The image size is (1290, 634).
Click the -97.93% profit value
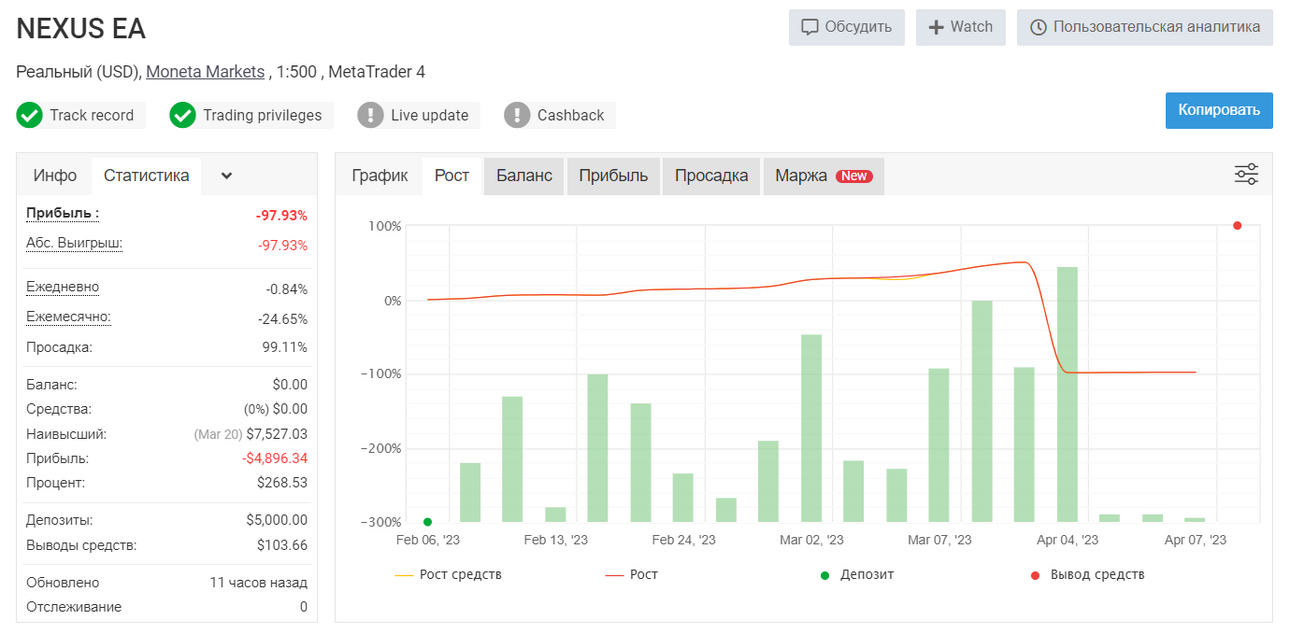(x=282, y=216)
